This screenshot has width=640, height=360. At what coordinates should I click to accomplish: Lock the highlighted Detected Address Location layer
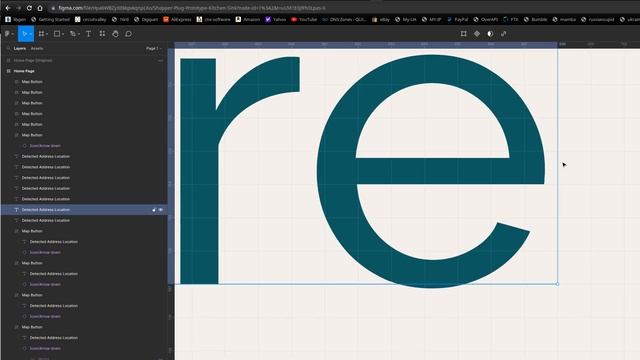pyautogui.click(x=154, y=210)
